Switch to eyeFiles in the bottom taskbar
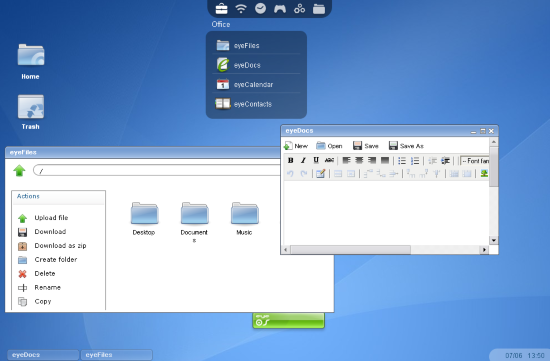 [116, 355]
